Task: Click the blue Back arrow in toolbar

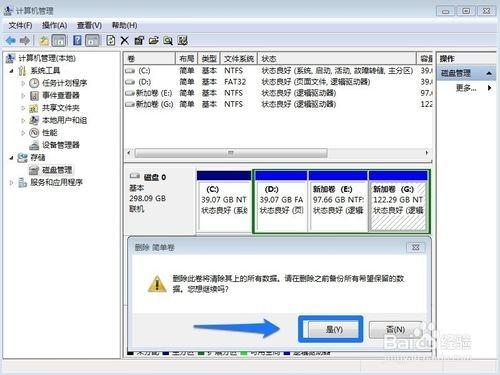Action: coord(11,41)
